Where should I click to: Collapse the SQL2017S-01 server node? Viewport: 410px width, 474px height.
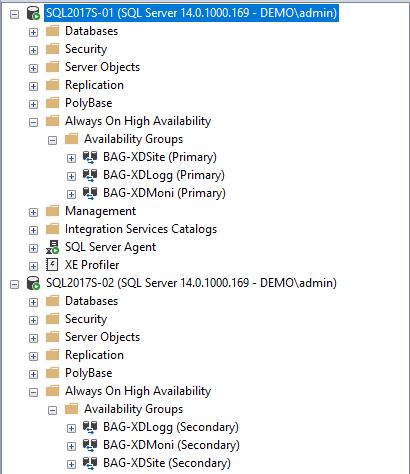pyautogui.click(x=14, y=14)
